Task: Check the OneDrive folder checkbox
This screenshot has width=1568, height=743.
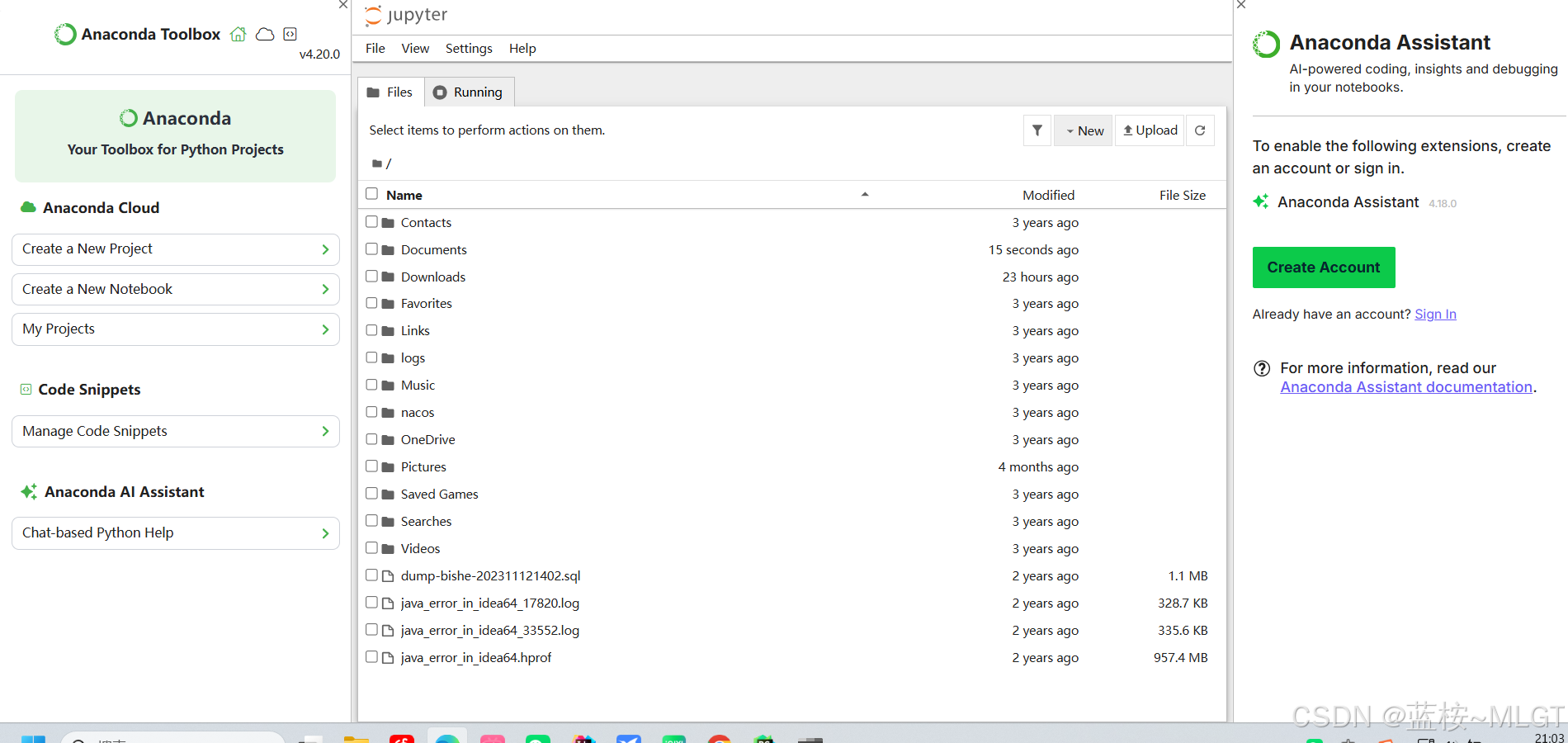Action: pyautogui.click(x=372, y=439)
